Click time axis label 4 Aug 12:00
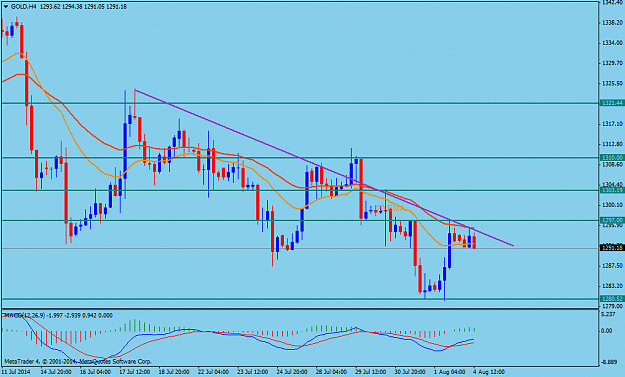The image size is (625, 377). [489, 372]
